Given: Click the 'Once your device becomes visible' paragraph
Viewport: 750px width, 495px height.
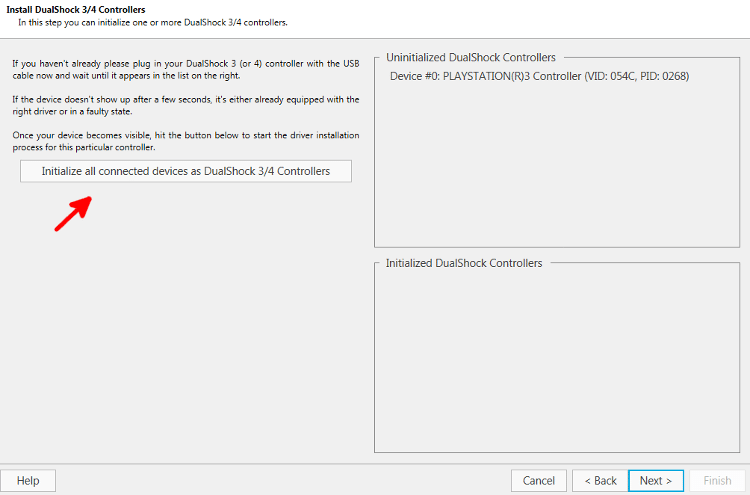Looking at the screenshot, I should 186,141.
